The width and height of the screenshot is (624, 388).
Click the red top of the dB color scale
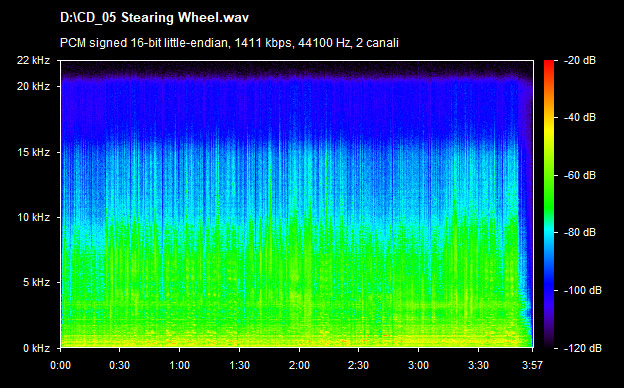click(x=549, y=64)
